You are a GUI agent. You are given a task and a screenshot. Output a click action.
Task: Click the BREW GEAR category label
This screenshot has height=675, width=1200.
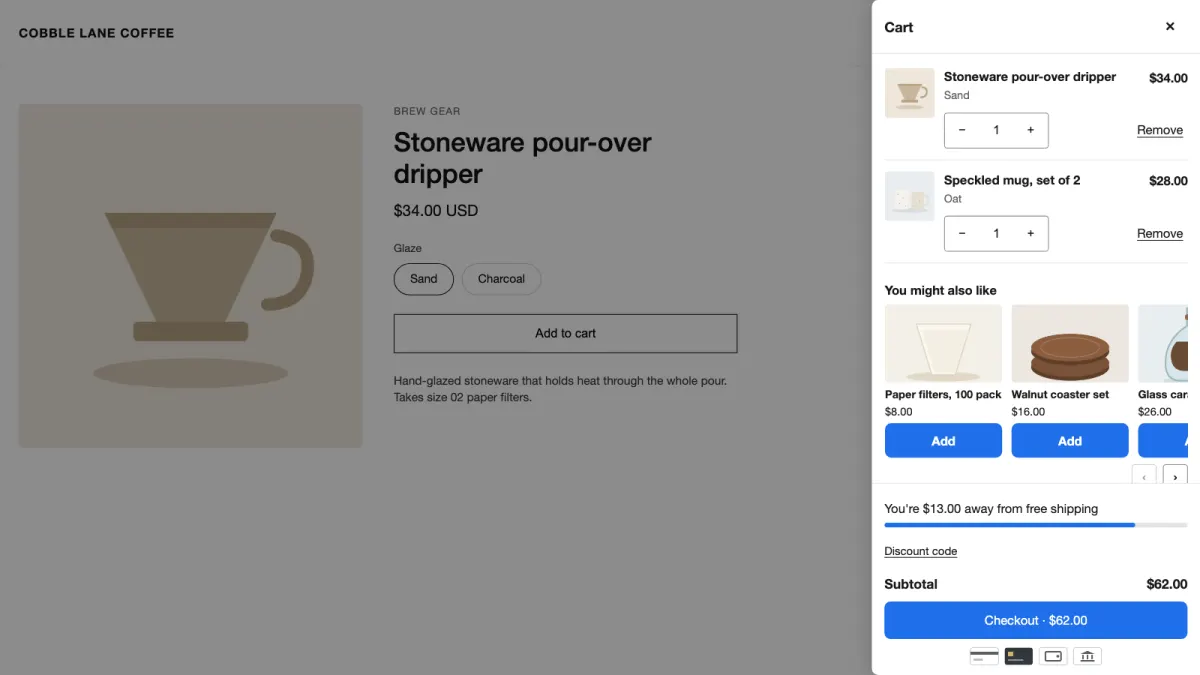pos(427,111)
